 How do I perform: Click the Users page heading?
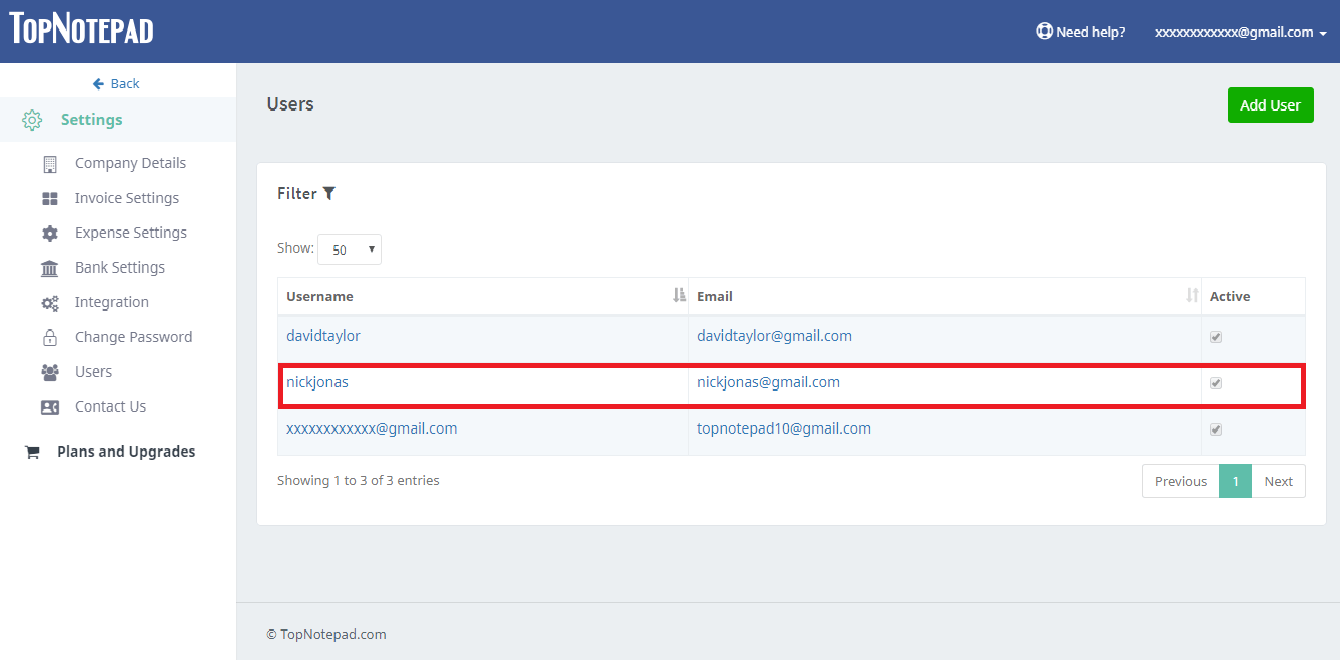290,104
